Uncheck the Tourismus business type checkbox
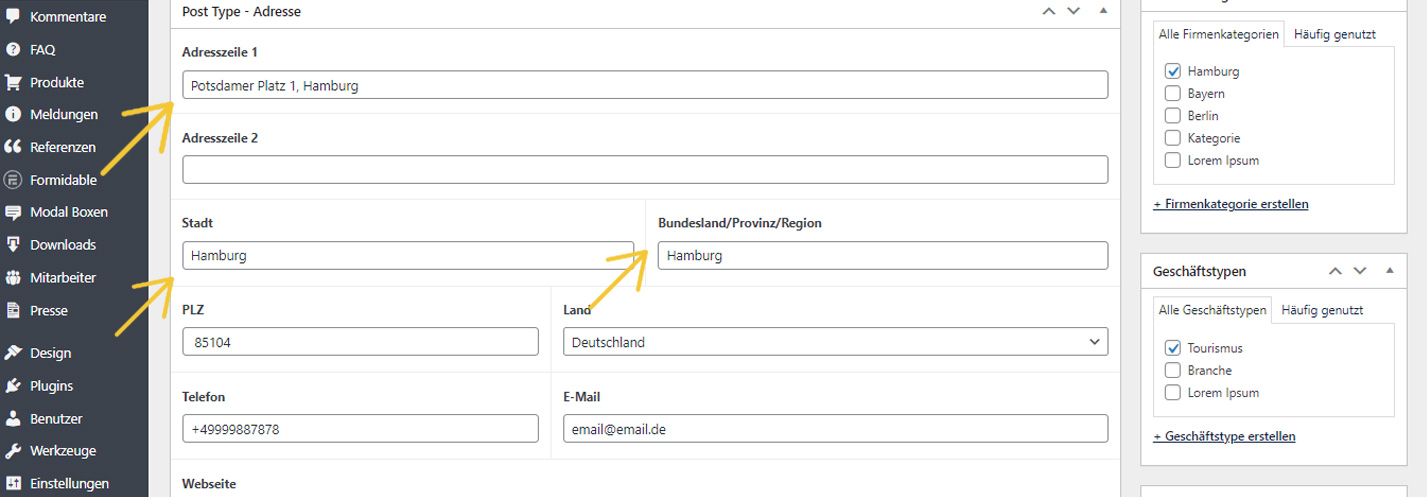Screen dimensions: 1427x497 [x=1173, y=349]
